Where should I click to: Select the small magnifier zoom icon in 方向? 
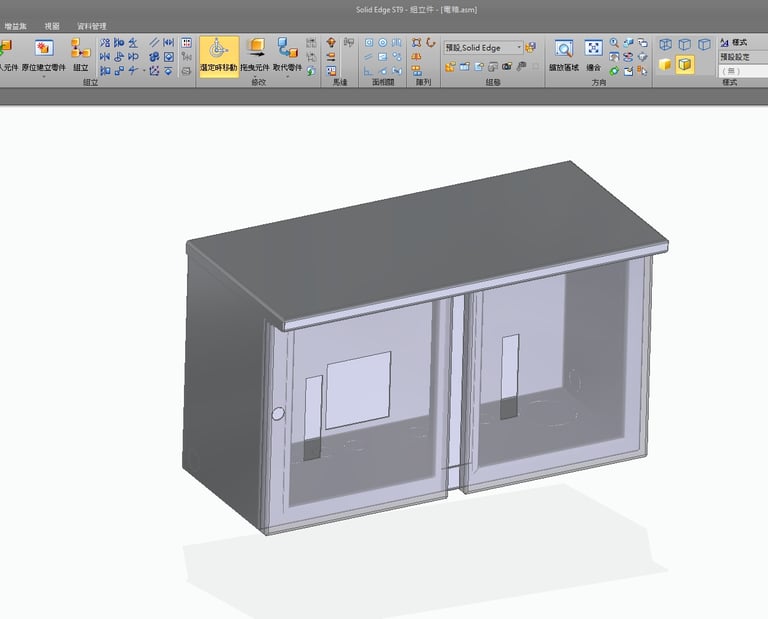coord(614,43)
